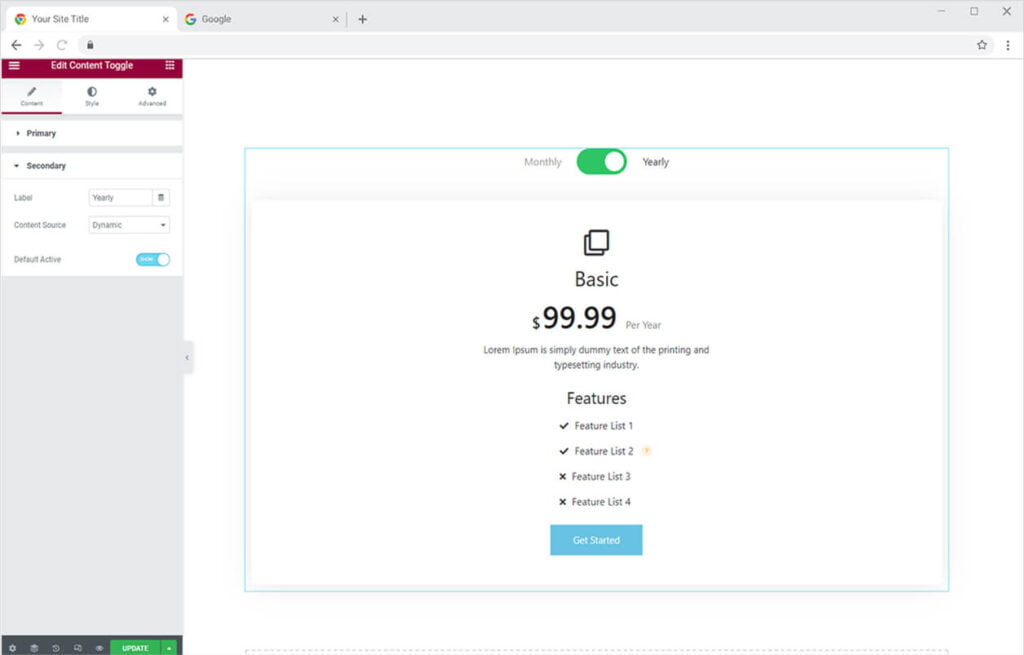The image size is (1024, 655).
Task: Click the green Update button
Action: tap(135, 648)
